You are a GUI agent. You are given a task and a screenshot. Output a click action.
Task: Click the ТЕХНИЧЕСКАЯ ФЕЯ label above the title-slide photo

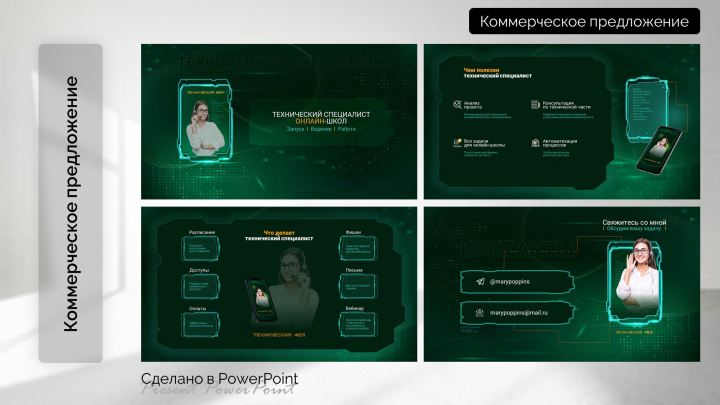point(205,92)
